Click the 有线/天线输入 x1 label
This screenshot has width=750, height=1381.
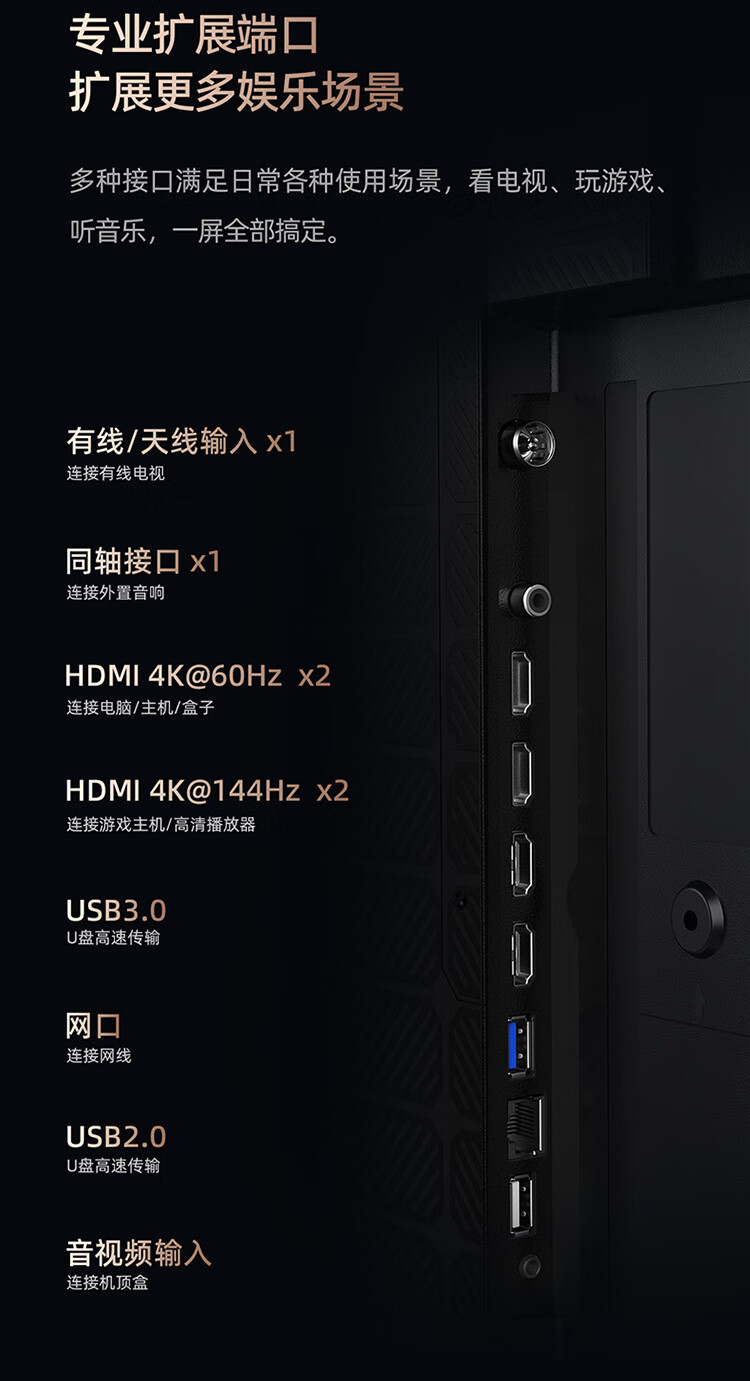tap(182, 441)
